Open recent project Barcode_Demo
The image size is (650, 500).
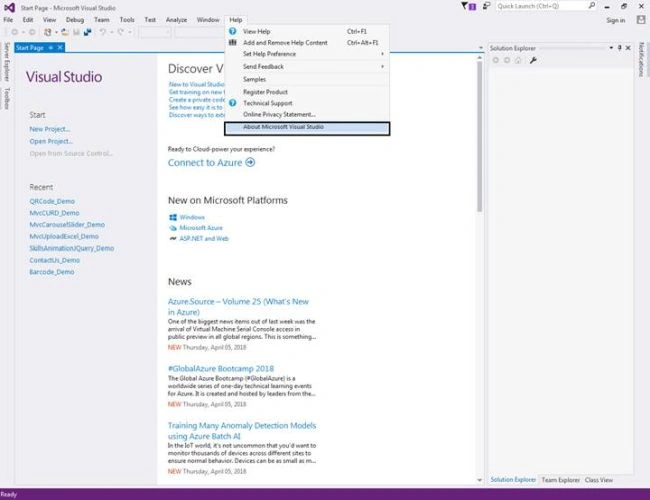tap(52, 272)
